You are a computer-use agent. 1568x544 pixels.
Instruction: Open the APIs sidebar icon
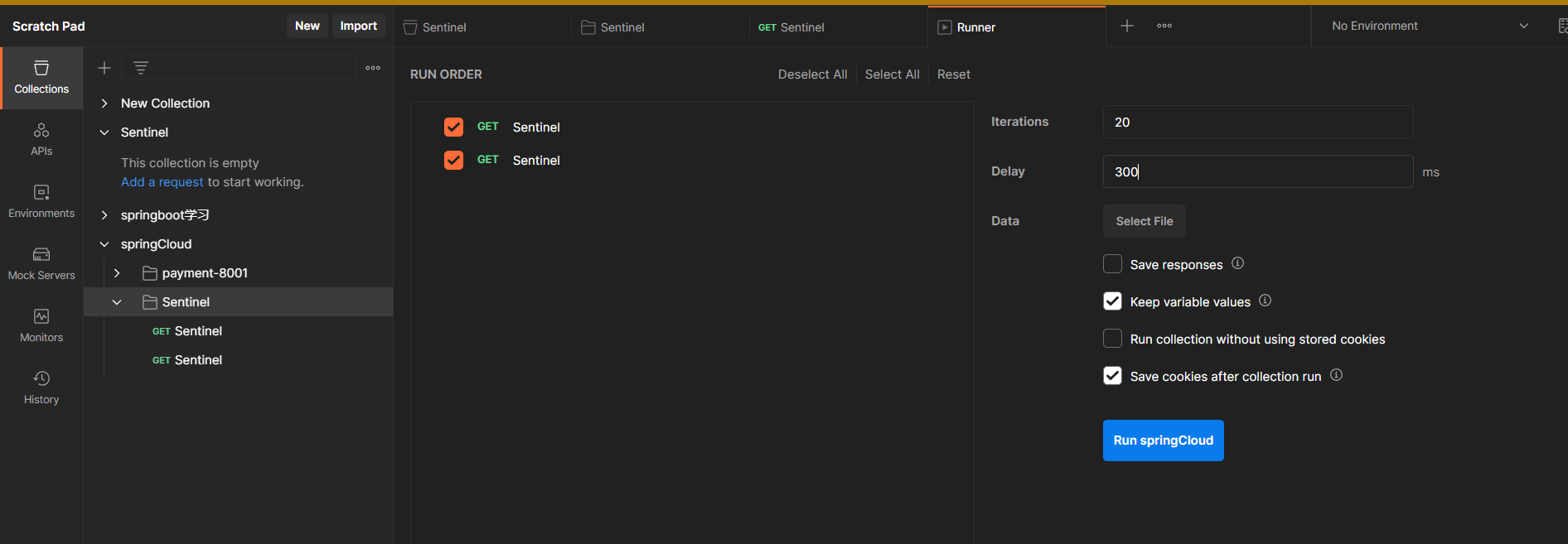tap(41, 139)
